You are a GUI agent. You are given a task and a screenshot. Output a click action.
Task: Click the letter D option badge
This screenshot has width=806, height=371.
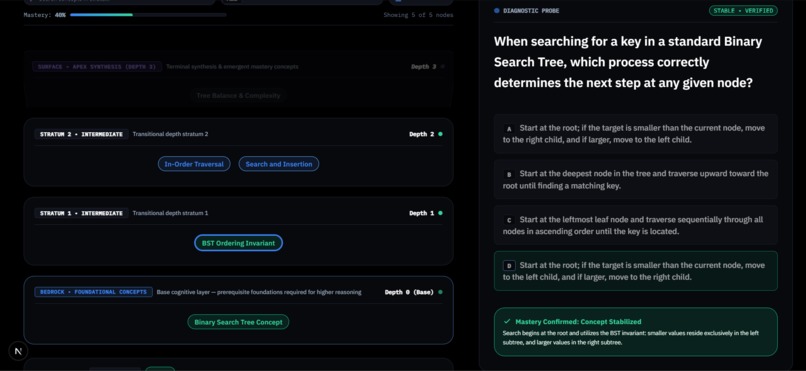(509, 266)
